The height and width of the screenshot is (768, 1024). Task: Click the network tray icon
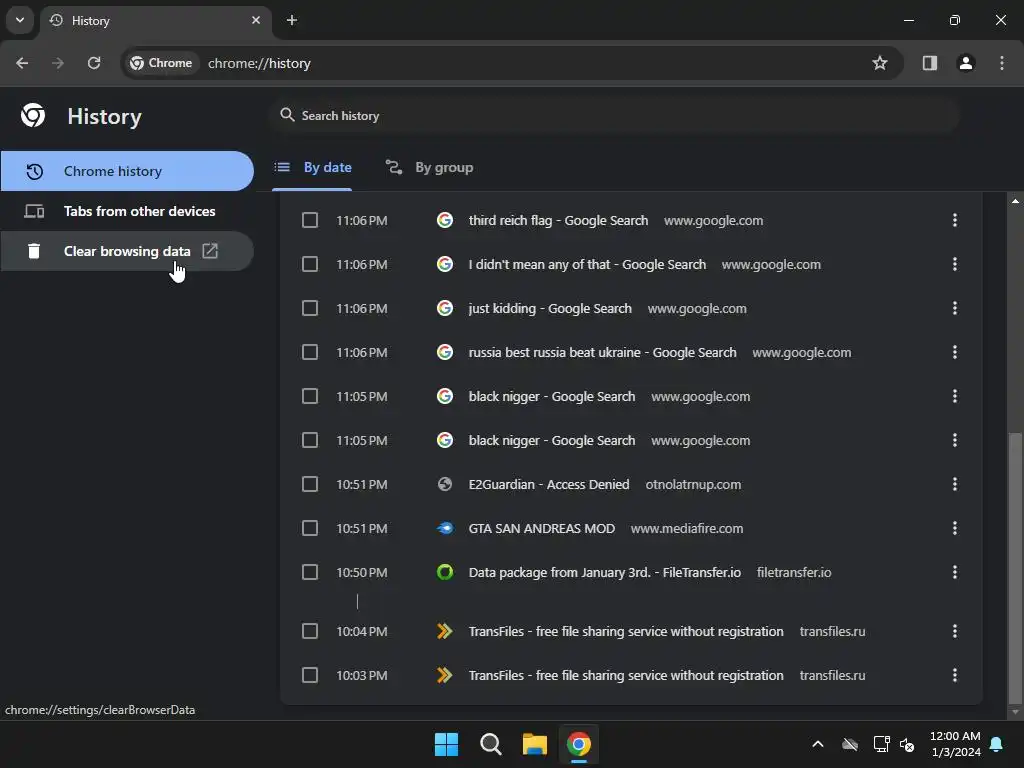pyautogui.click(x=881, y=744)
